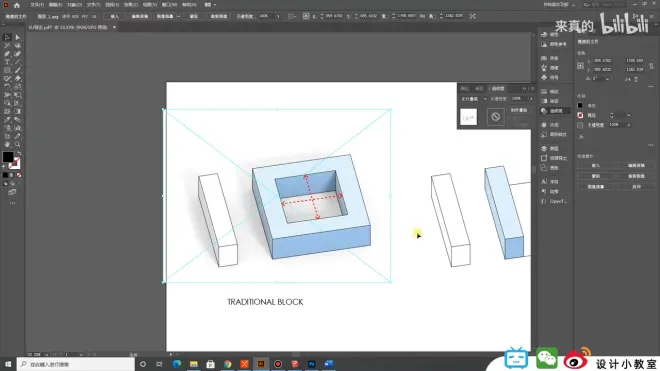The height and width of the screenshot is (371, 660).
Task: Select the Rectangle tool
Action: [7, 70]
